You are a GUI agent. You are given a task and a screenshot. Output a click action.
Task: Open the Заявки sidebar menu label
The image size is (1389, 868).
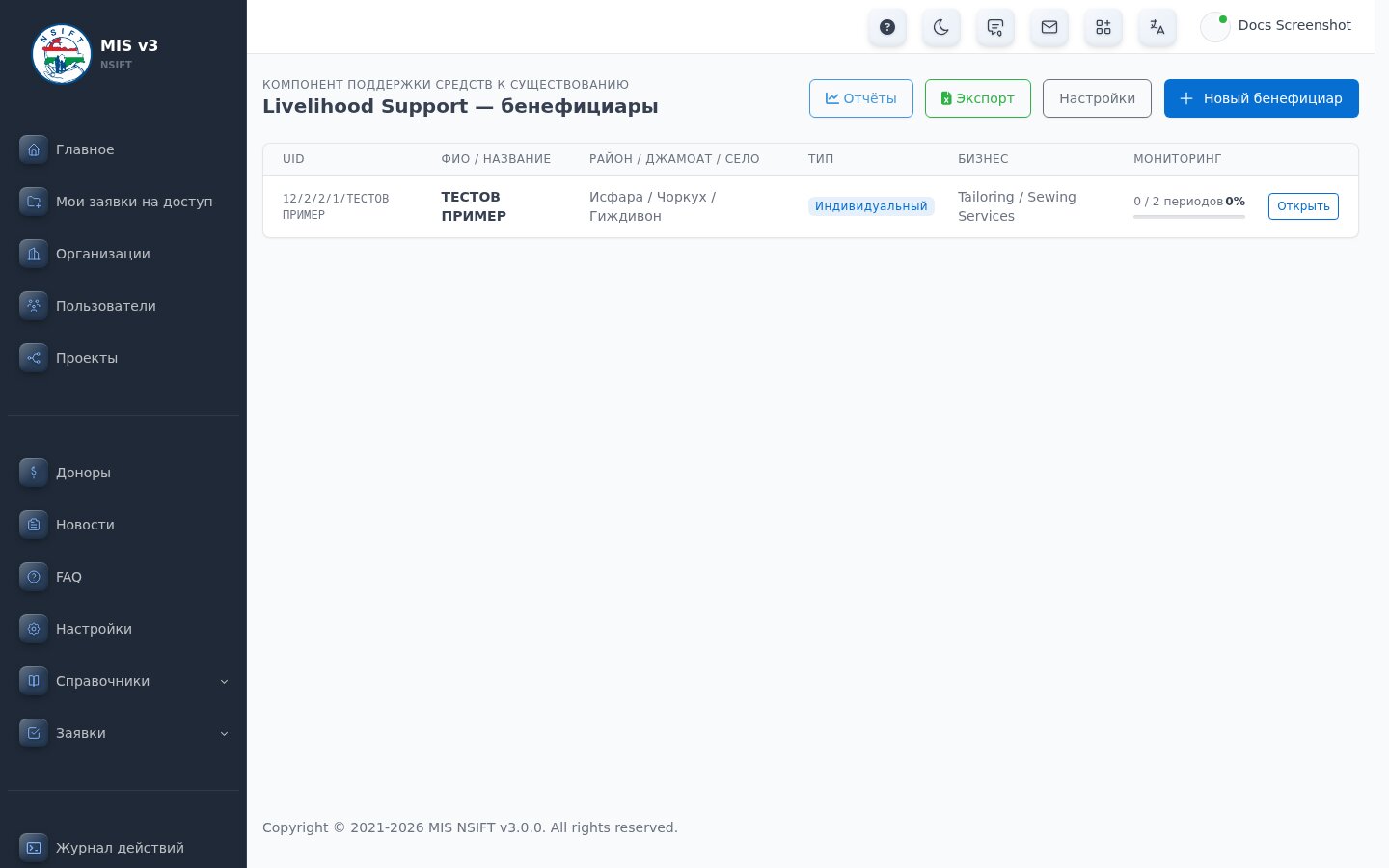click(x=81, y=733)
